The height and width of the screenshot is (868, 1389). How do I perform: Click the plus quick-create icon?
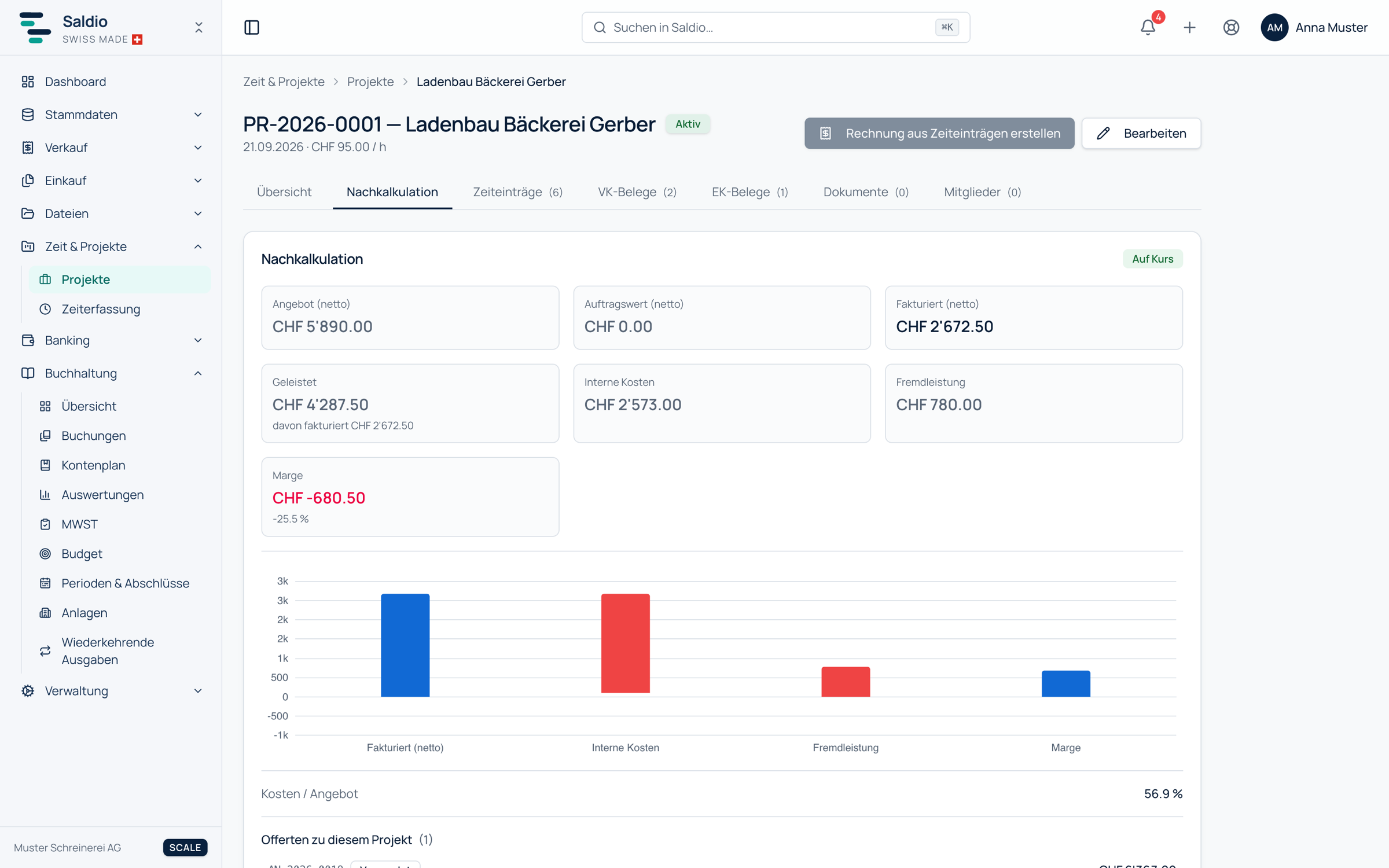(1189, 27)
